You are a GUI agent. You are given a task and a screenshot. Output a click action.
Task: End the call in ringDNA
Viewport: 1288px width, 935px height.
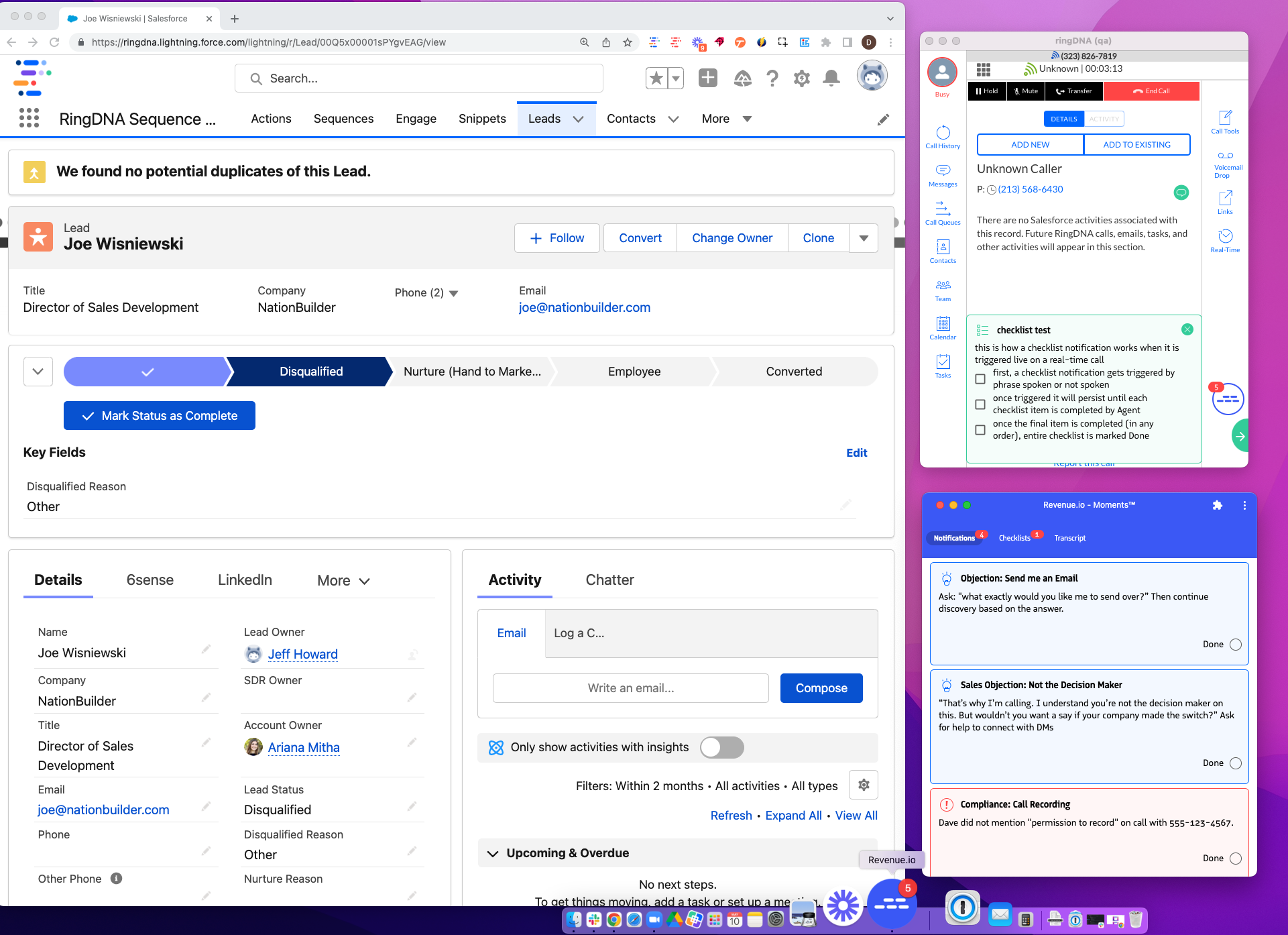(x=1151, y=91)
